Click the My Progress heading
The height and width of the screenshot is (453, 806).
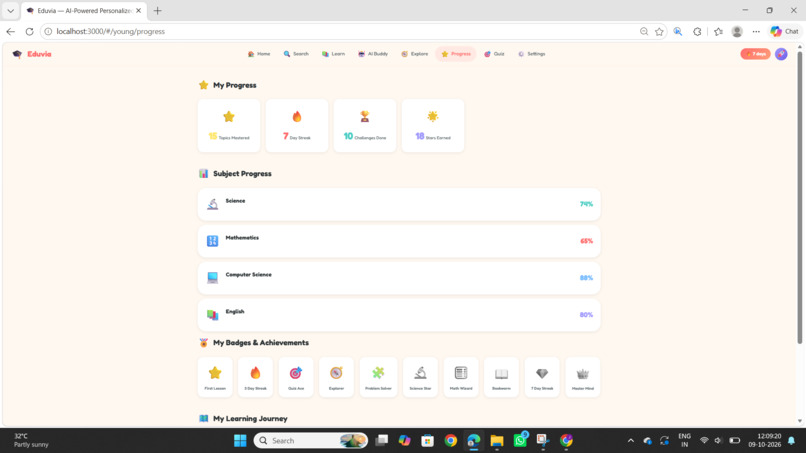[x=234, y=85]
